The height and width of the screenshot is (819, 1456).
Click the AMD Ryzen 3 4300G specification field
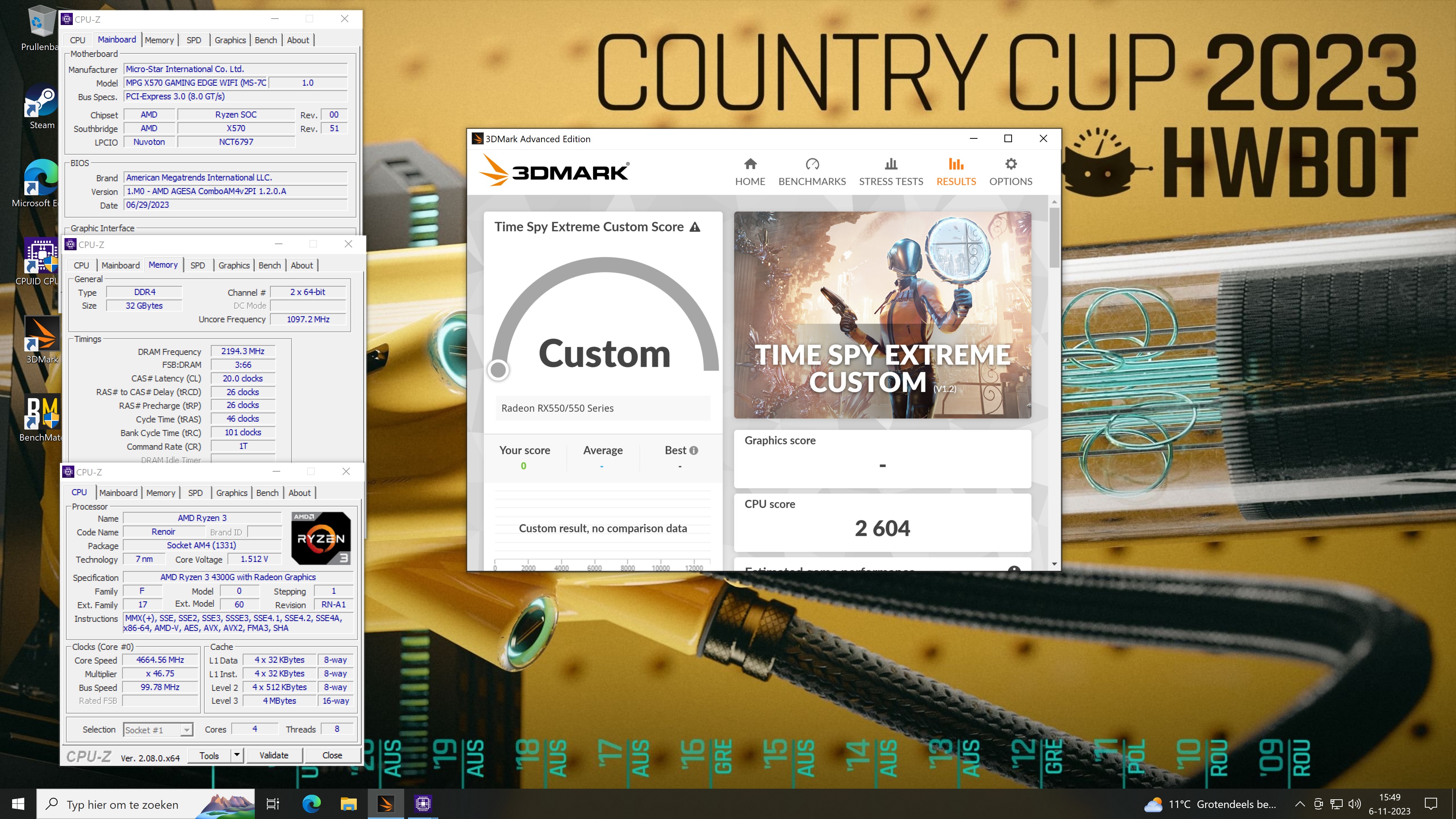238,577
